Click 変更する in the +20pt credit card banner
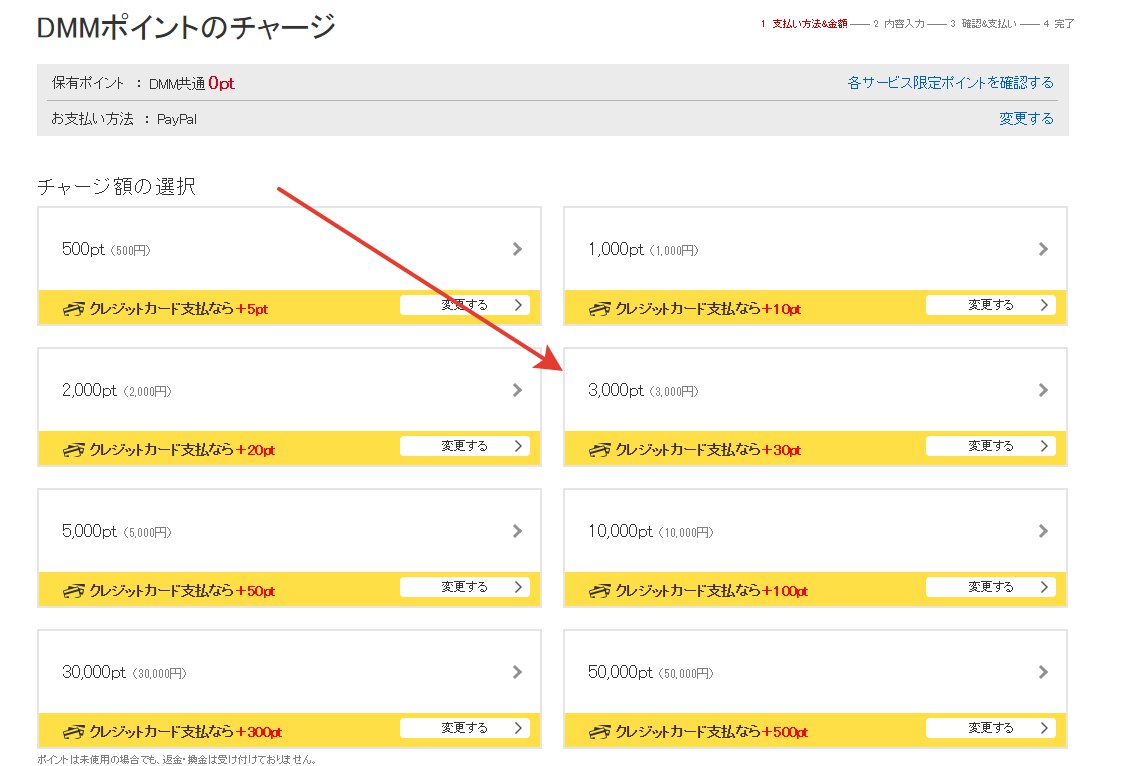This screenshot has width=1138, height=766. 464,446
